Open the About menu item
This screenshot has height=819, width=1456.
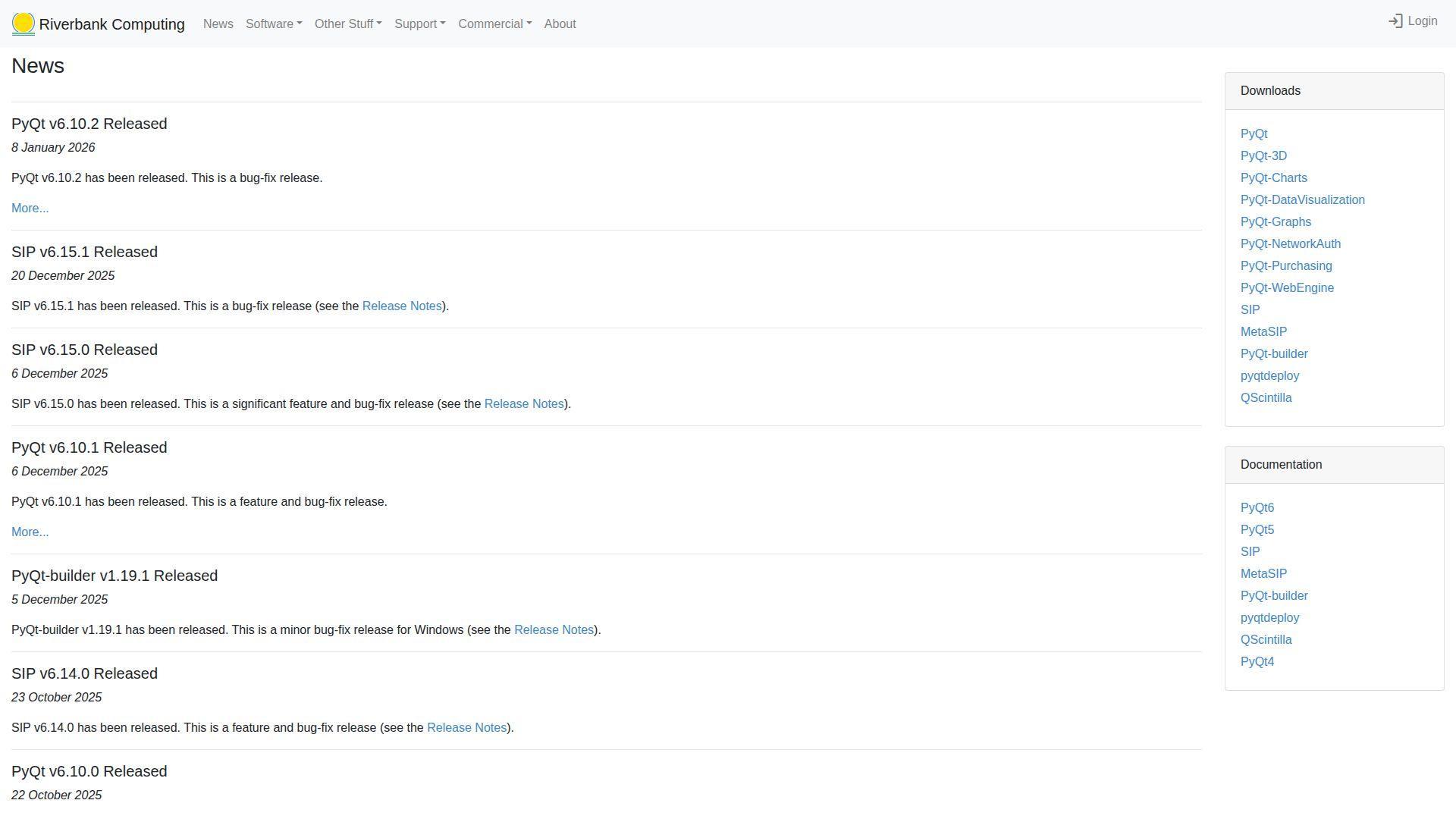pyautogui.click(x=560, y=24)
